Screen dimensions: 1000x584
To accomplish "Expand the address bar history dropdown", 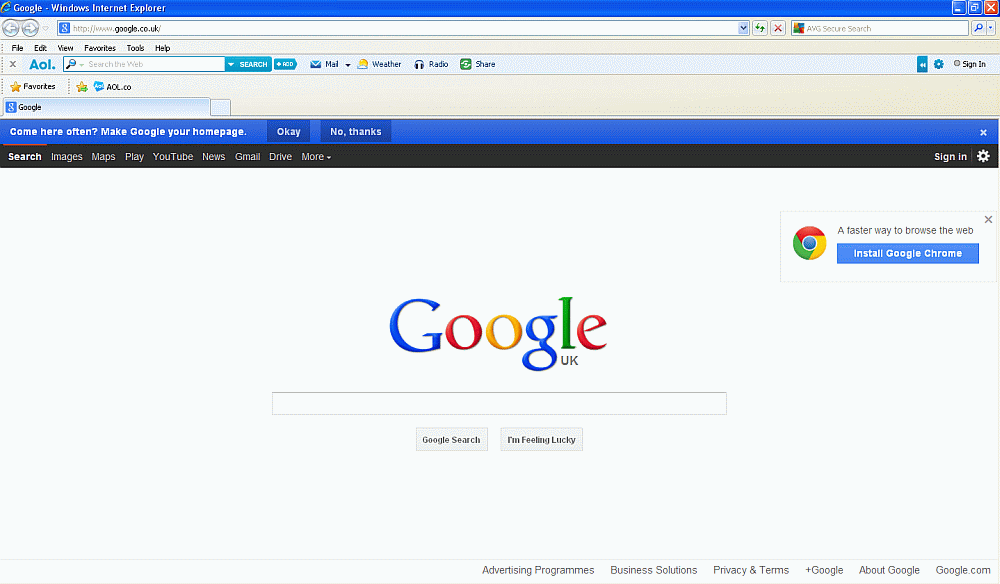I will pyautogui.click(x=743, y=28).
